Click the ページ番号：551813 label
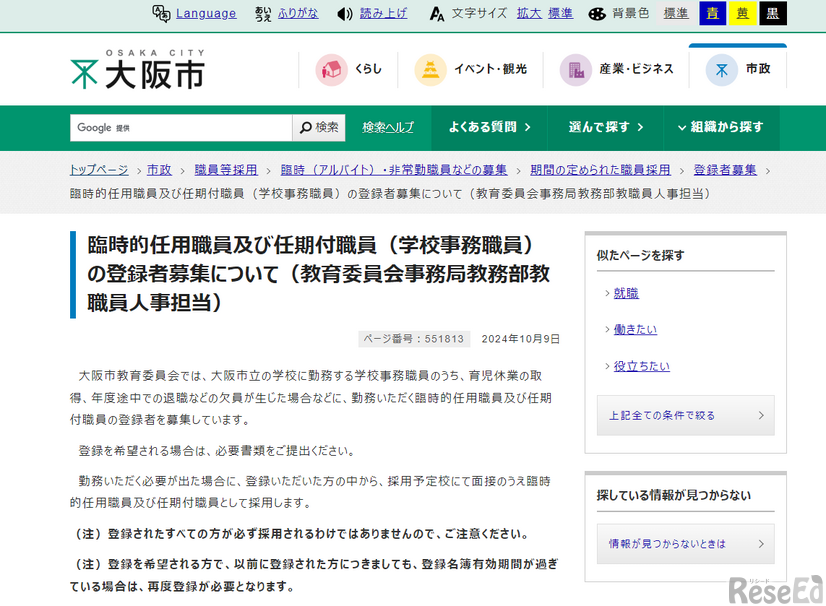This screenshot has width=826, height=606. tap(414, 339)
